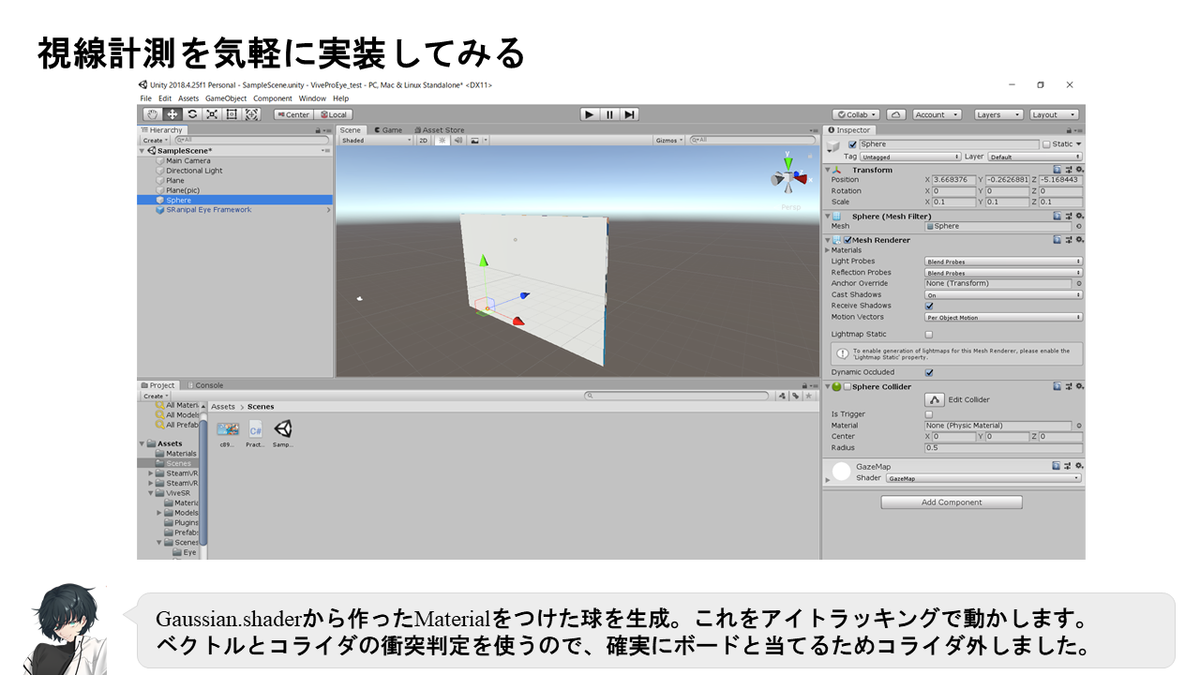Screen dimensions: 1200x675
Task: Toggle the Static checkbox
Action: pos(1046,144)
